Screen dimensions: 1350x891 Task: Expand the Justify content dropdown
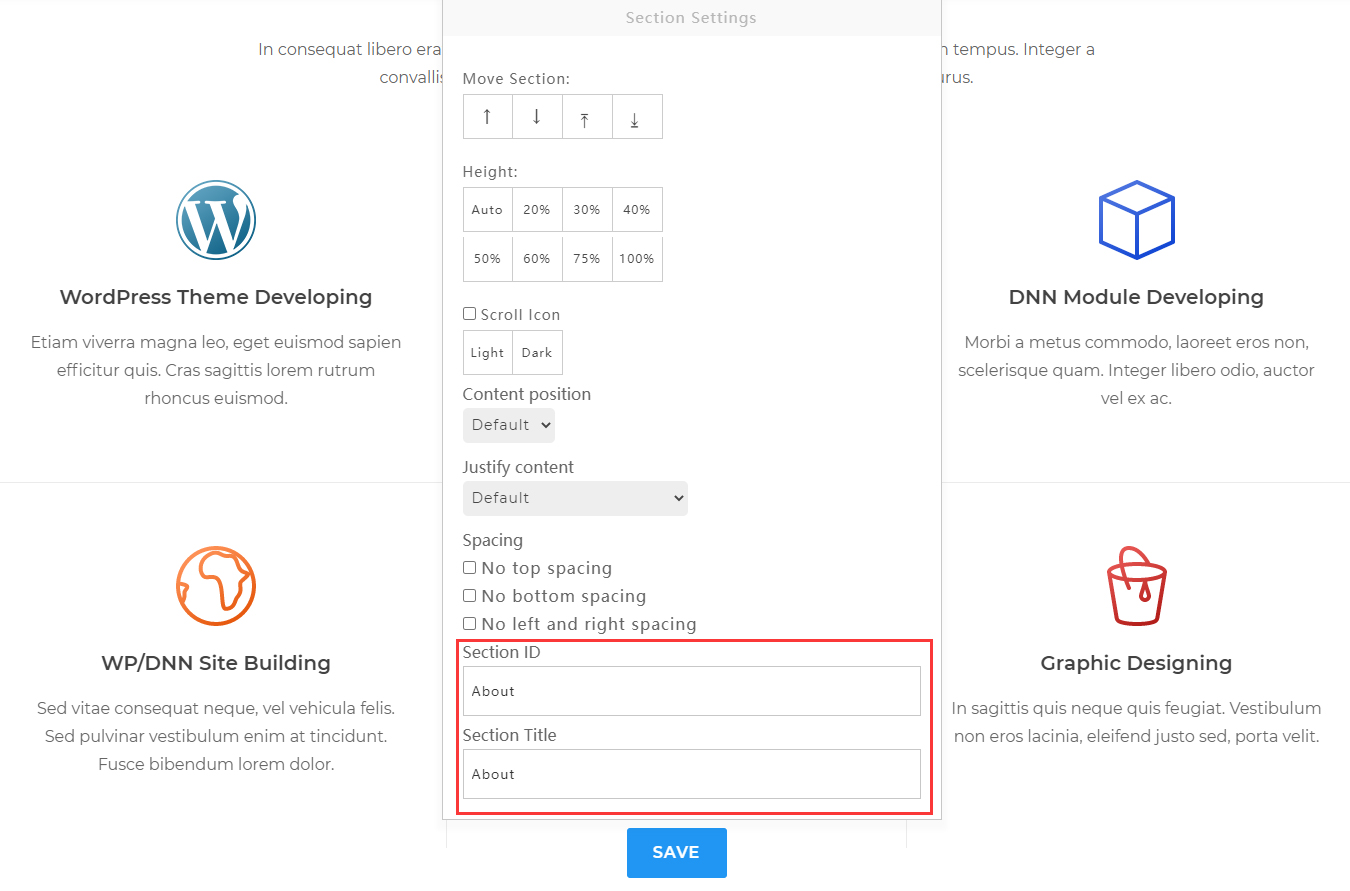(575, 498)
